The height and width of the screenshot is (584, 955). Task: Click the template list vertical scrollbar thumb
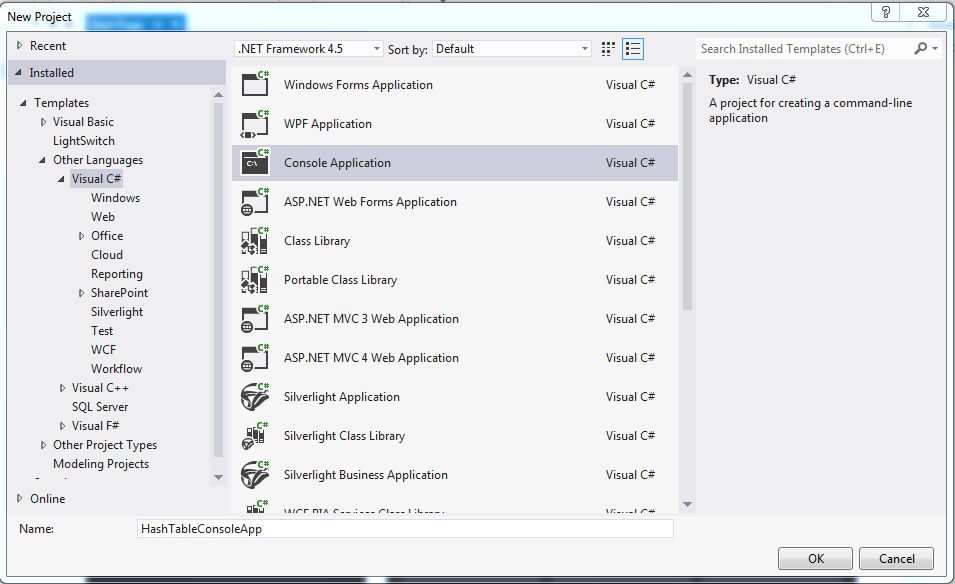pyautogui.click(x=687, y=196)
